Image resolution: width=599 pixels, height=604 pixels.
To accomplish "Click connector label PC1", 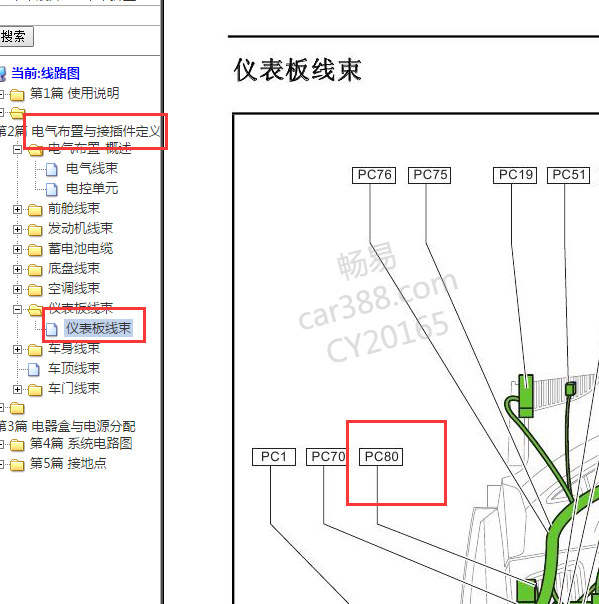I will [x=274, y=457].
